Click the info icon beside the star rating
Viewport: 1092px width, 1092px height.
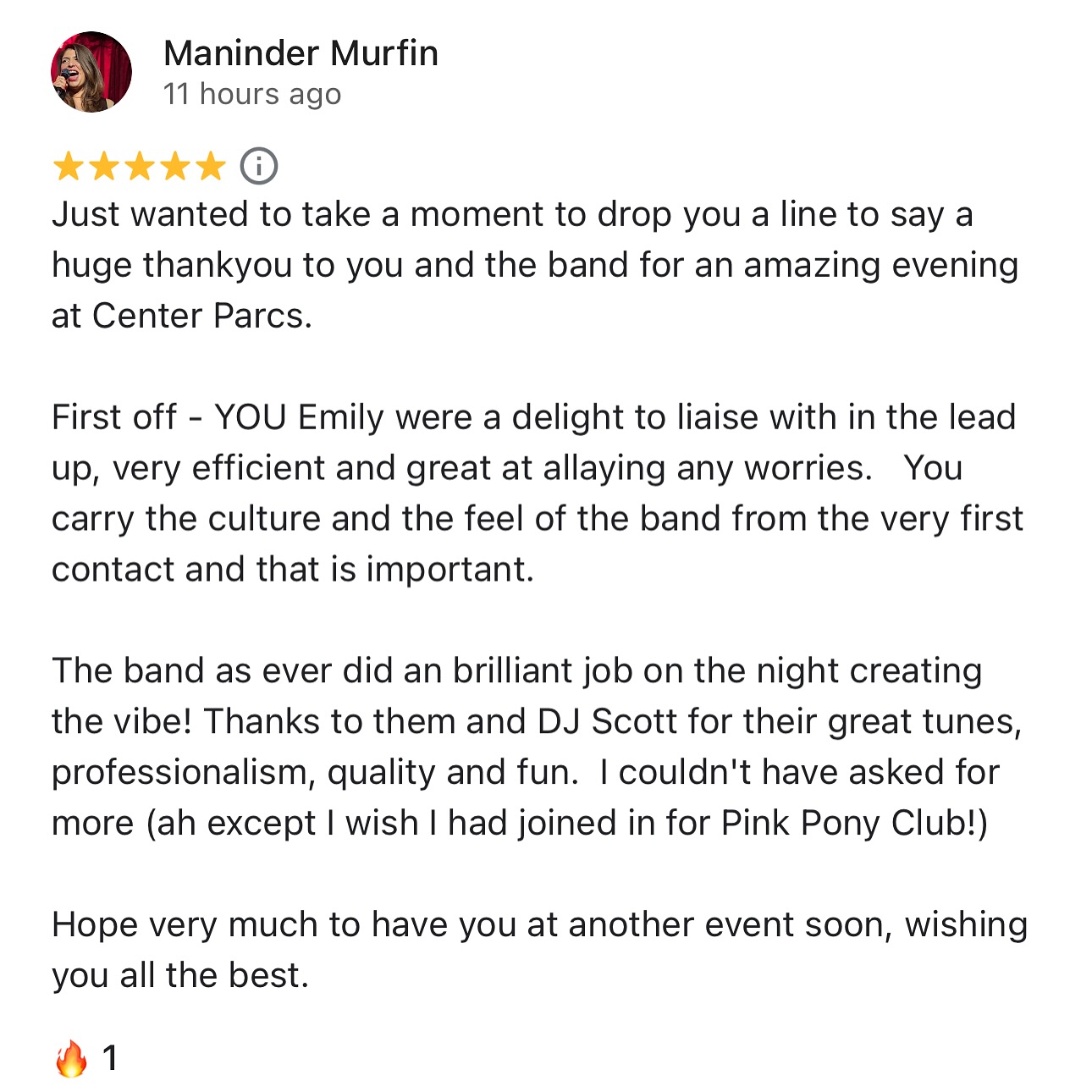(258, 166)
